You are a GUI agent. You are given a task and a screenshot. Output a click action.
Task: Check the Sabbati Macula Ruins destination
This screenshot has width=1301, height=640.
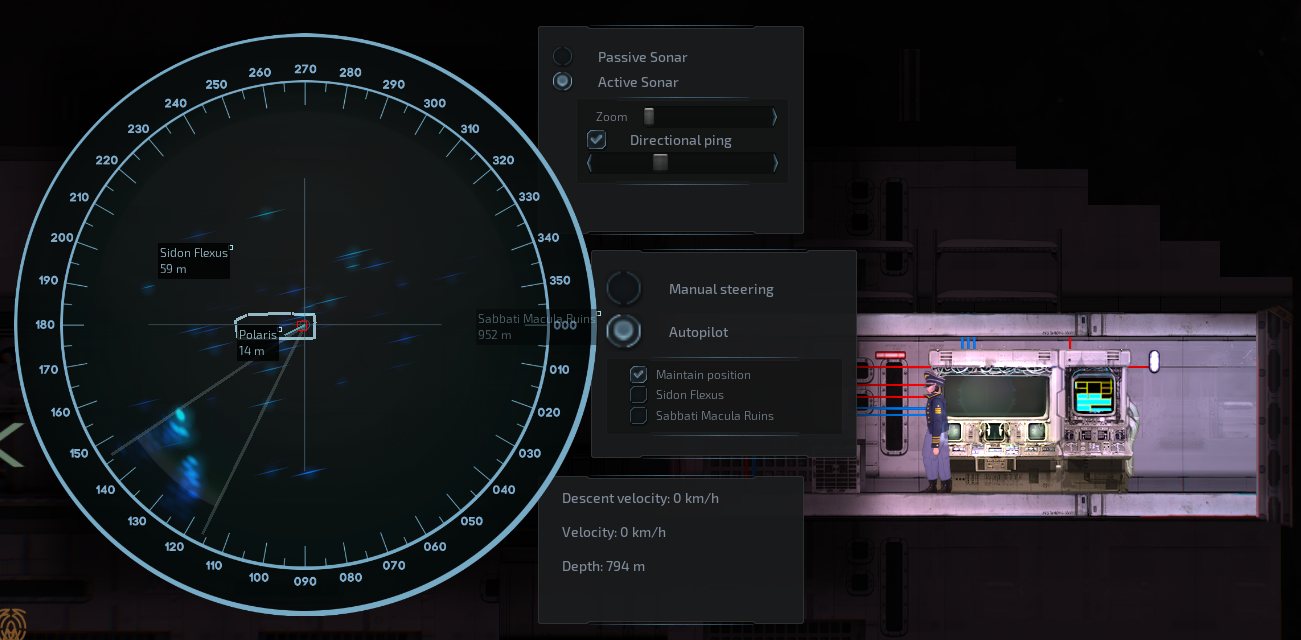(639, 416)
